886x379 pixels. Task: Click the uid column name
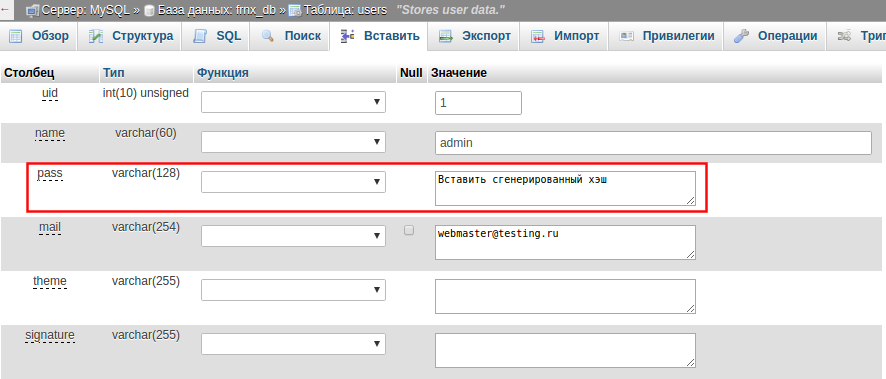pos(50,93)
